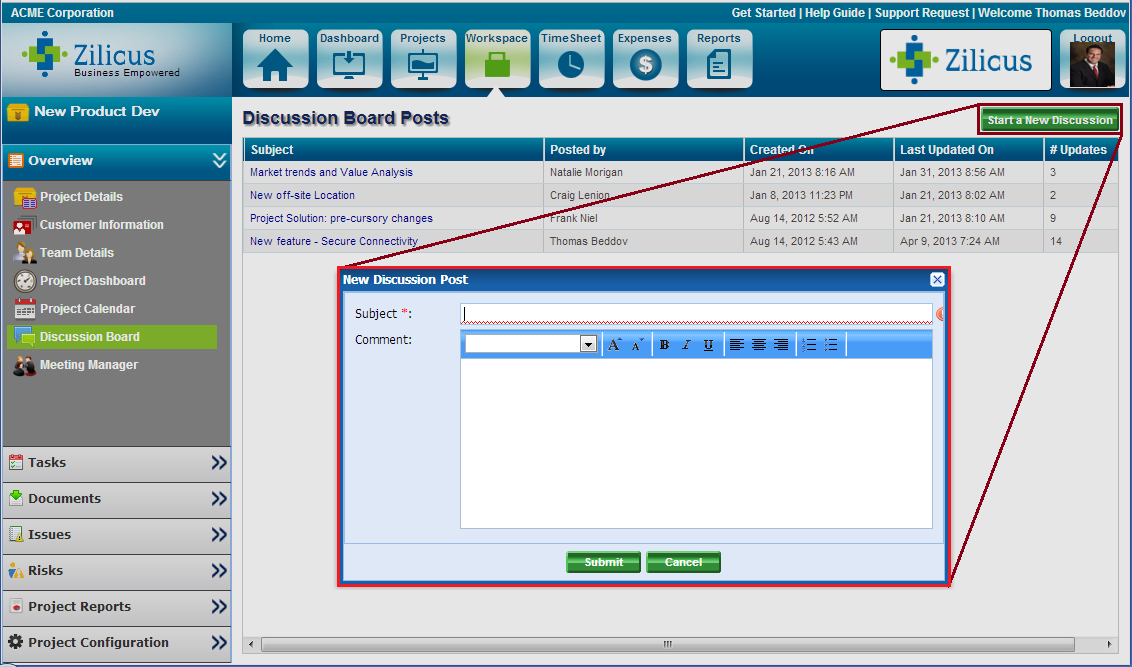Viewport: 1132px width, 667px height.
Task: Apply underline formatting in comment editor
Action: point(708,345)
